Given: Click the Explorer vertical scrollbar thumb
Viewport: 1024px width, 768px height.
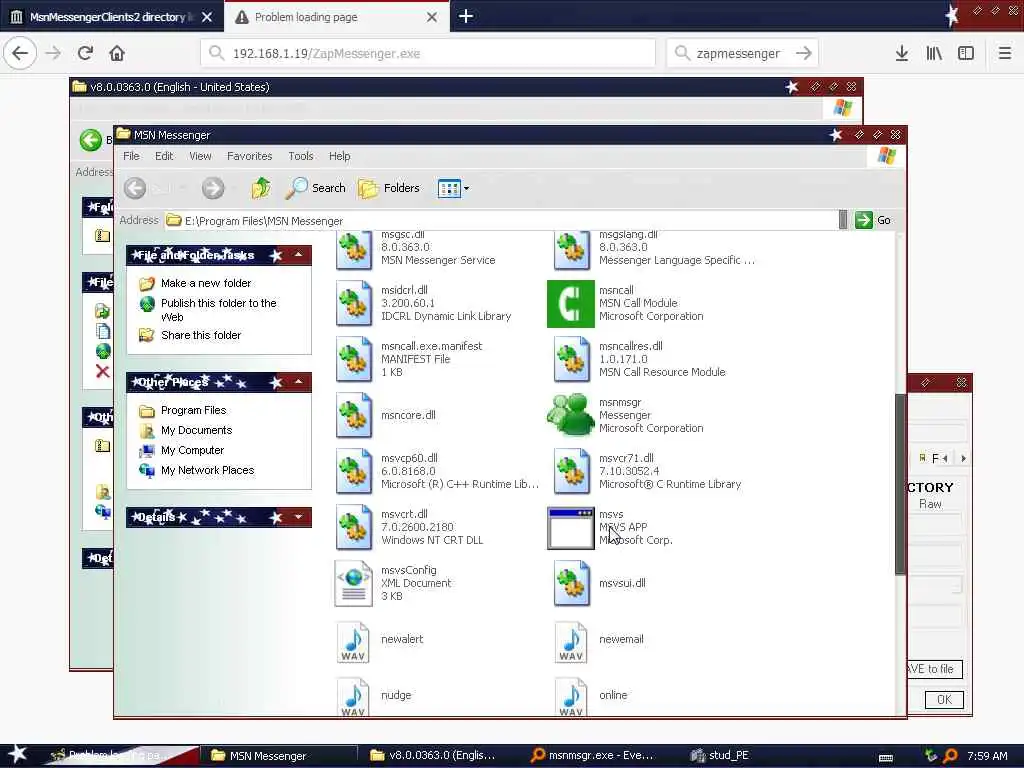Looking at the screenshot, I should point(900,484).
